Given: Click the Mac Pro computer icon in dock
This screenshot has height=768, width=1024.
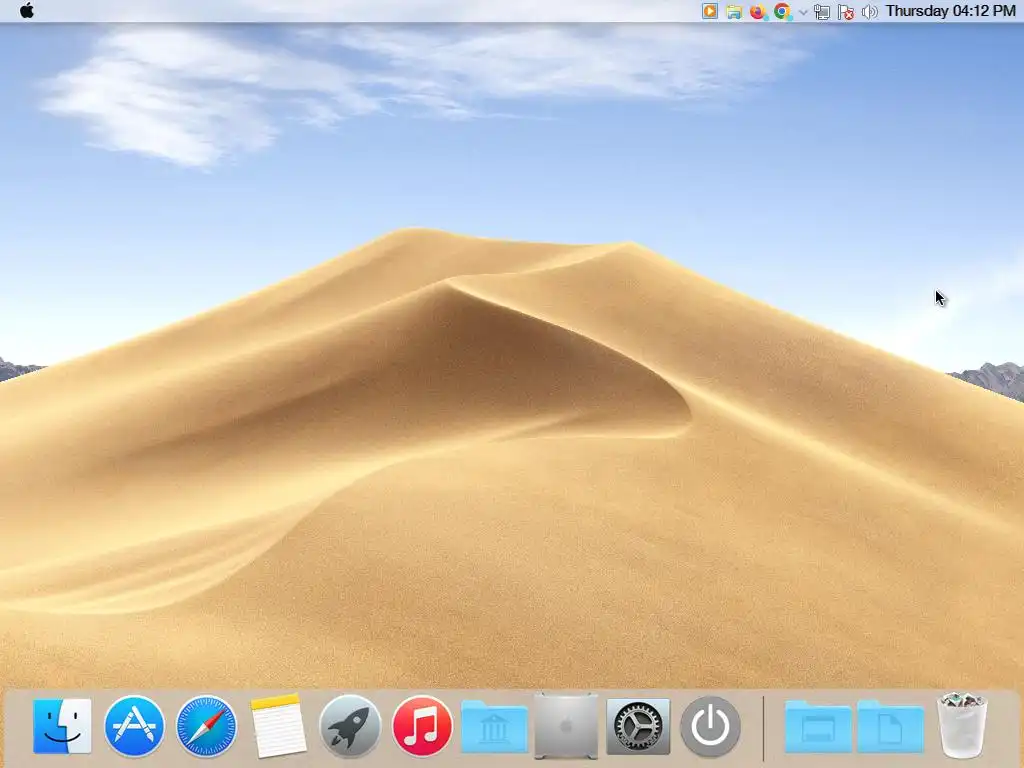Looking at the screenshot, I should 566,726.
